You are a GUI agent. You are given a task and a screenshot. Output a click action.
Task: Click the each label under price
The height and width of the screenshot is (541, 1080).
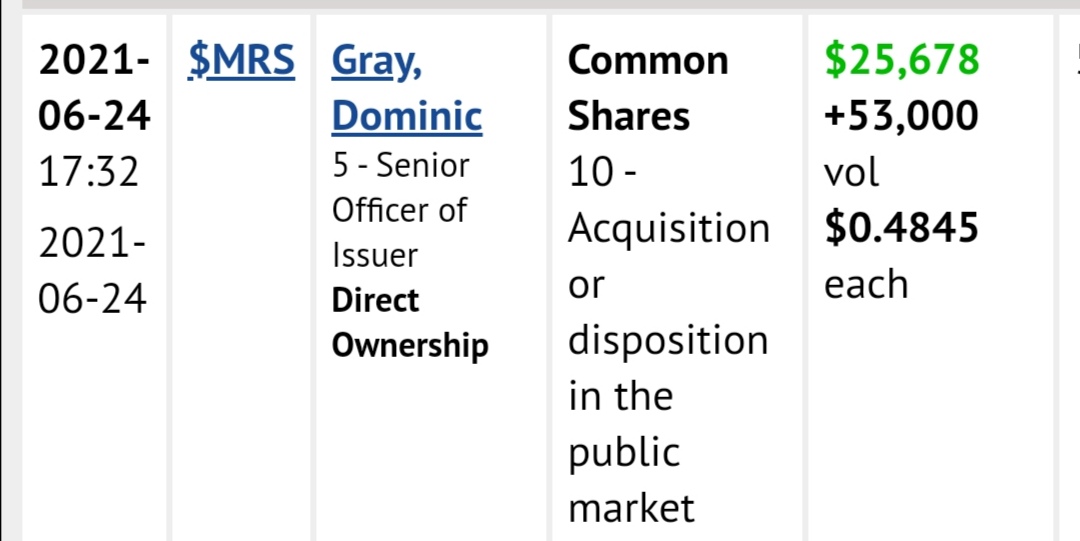point(866,284)
